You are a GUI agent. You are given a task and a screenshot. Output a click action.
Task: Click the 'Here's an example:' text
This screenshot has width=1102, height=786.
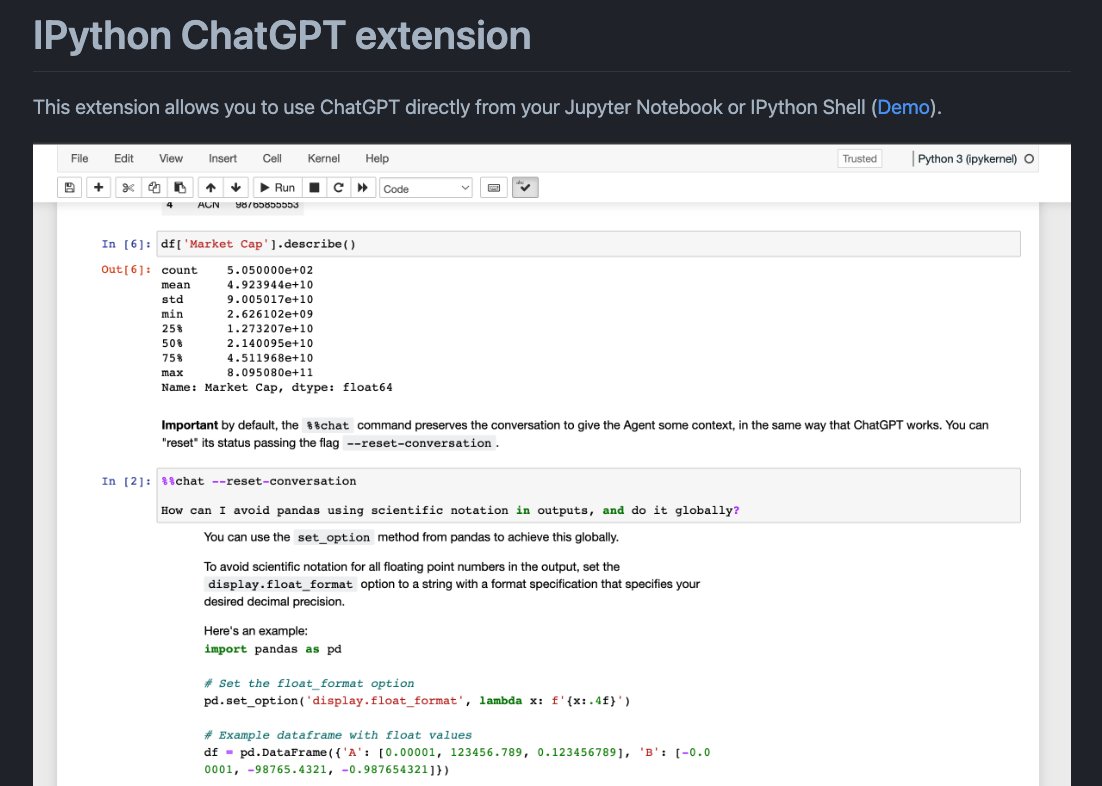coord(256,631)
